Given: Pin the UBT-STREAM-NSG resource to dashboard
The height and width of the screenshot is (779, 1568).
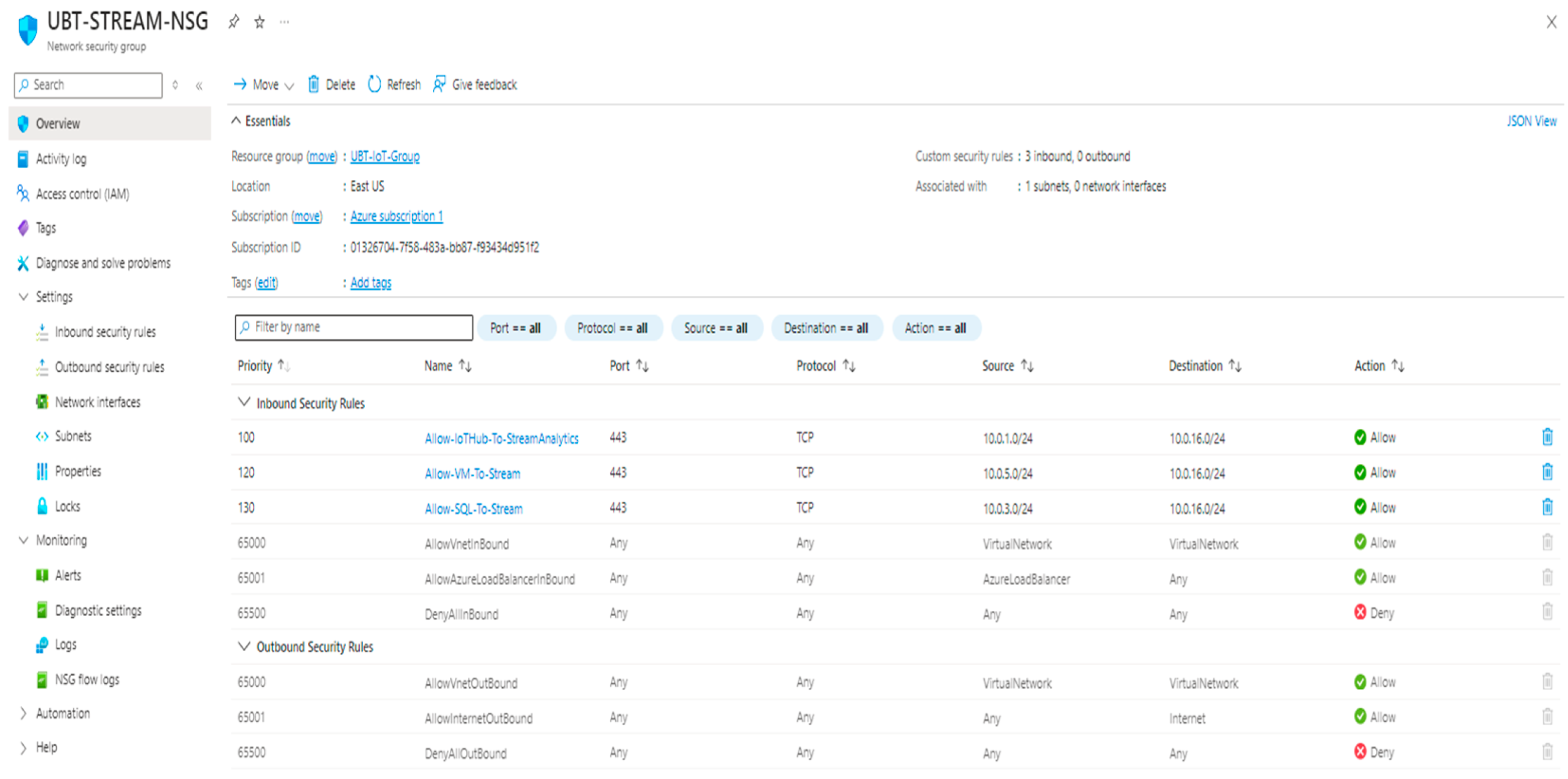Looking at the screenshot, I should pos(234,23).
